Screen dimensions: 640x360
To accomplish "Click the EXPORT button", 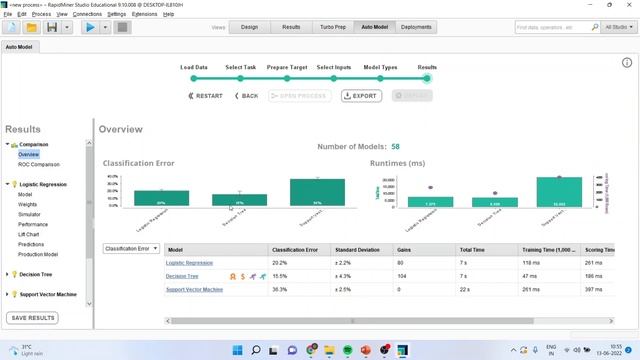I will click(x=361, y=96).
